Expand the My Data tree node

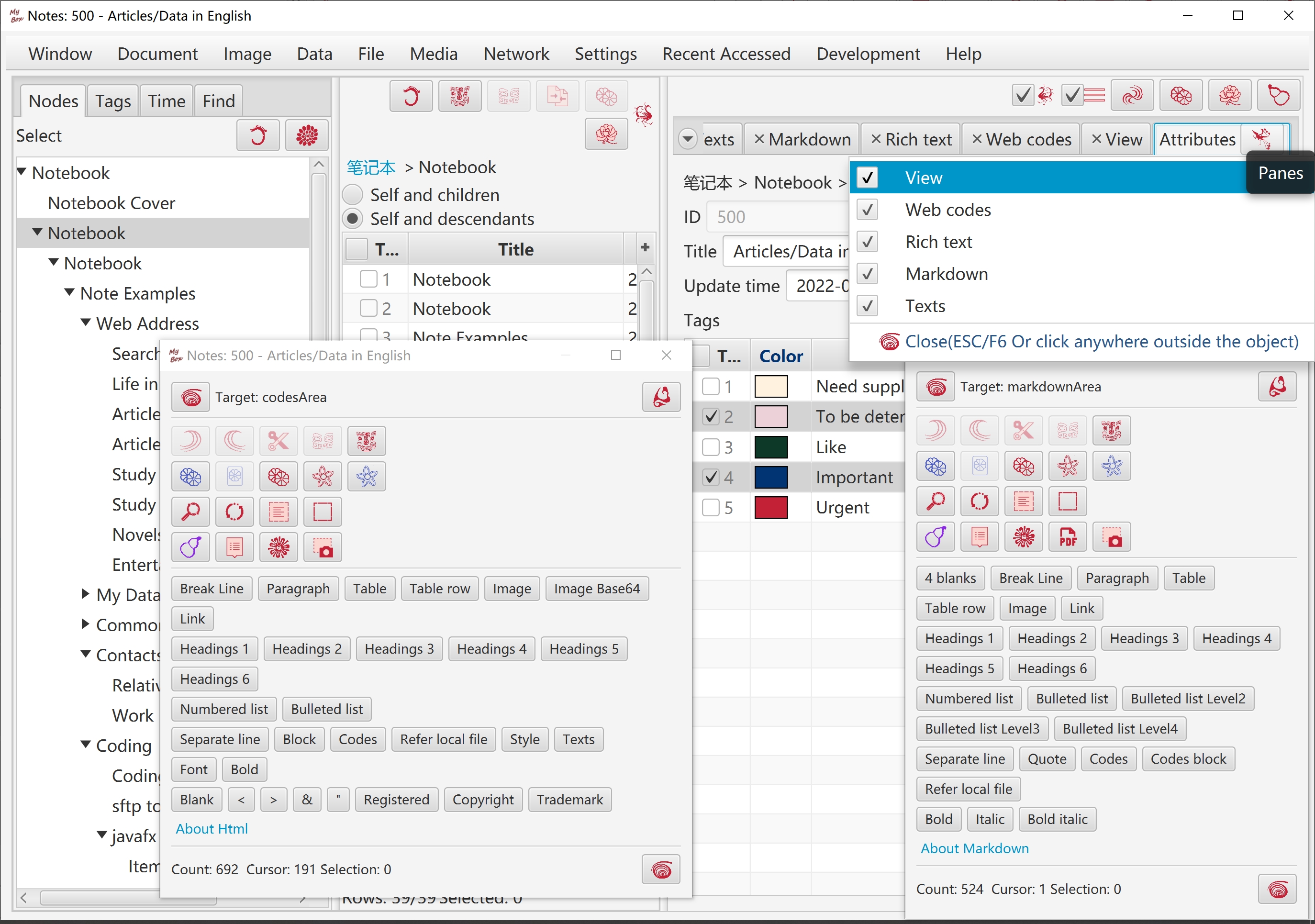pyautogui.click(x=86, y=594)
